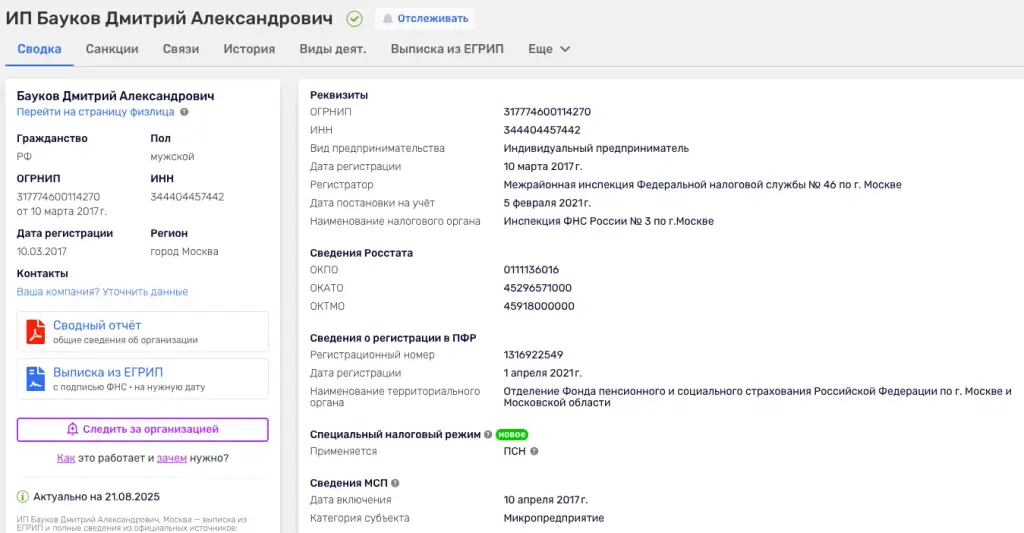Select ОГРНИП value 317774600114270 in Реквизиты
Viewport: 1024px width, 533px height.
tap(547, 112)
